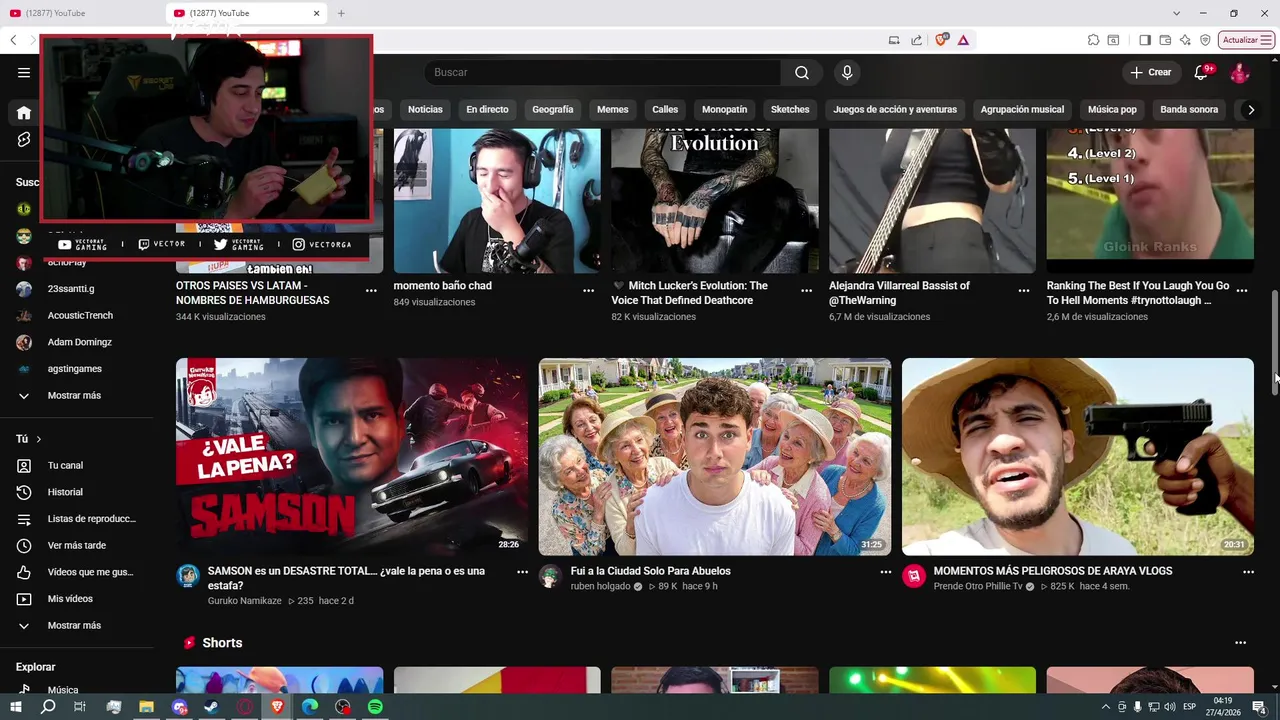Image resolution: width=1280 pixels, height=720 pixels.
Task: Open options for Fui a la Ciudad video
Action: (885, 572)
